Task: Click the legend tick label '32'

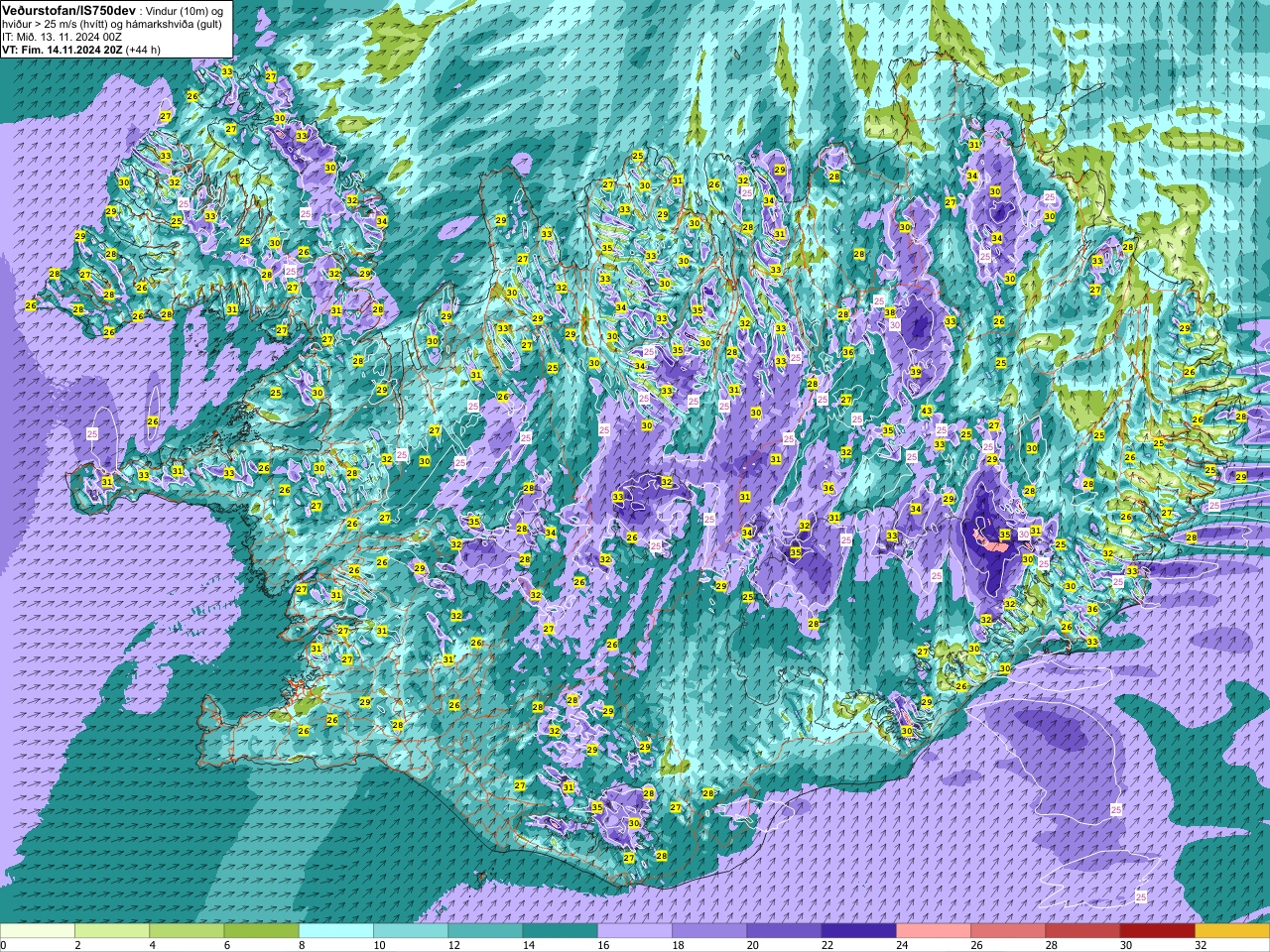Action: click(x=1200, y=945)
